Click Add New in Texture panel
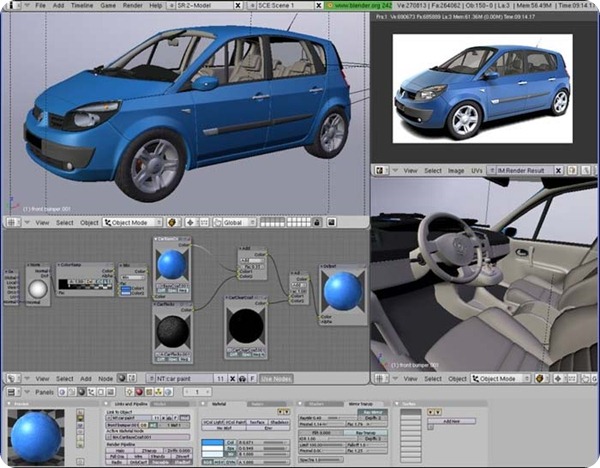The image size is (600, 468). click(452, 421)
